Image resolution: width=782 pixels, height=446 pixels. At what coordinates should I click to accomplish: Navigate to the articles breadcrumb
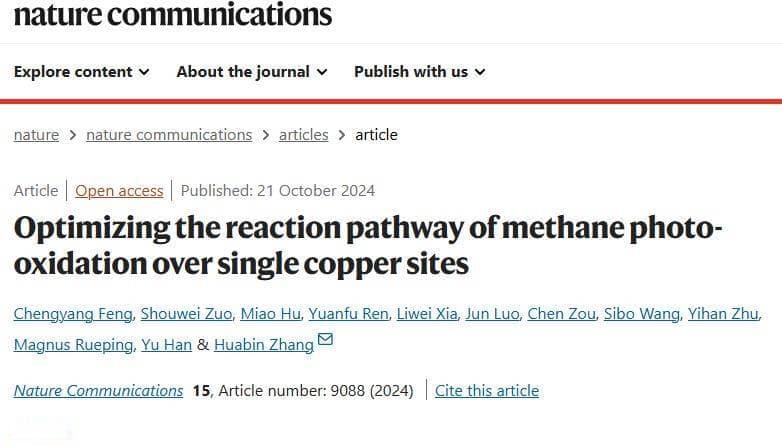tap(304, 135)
